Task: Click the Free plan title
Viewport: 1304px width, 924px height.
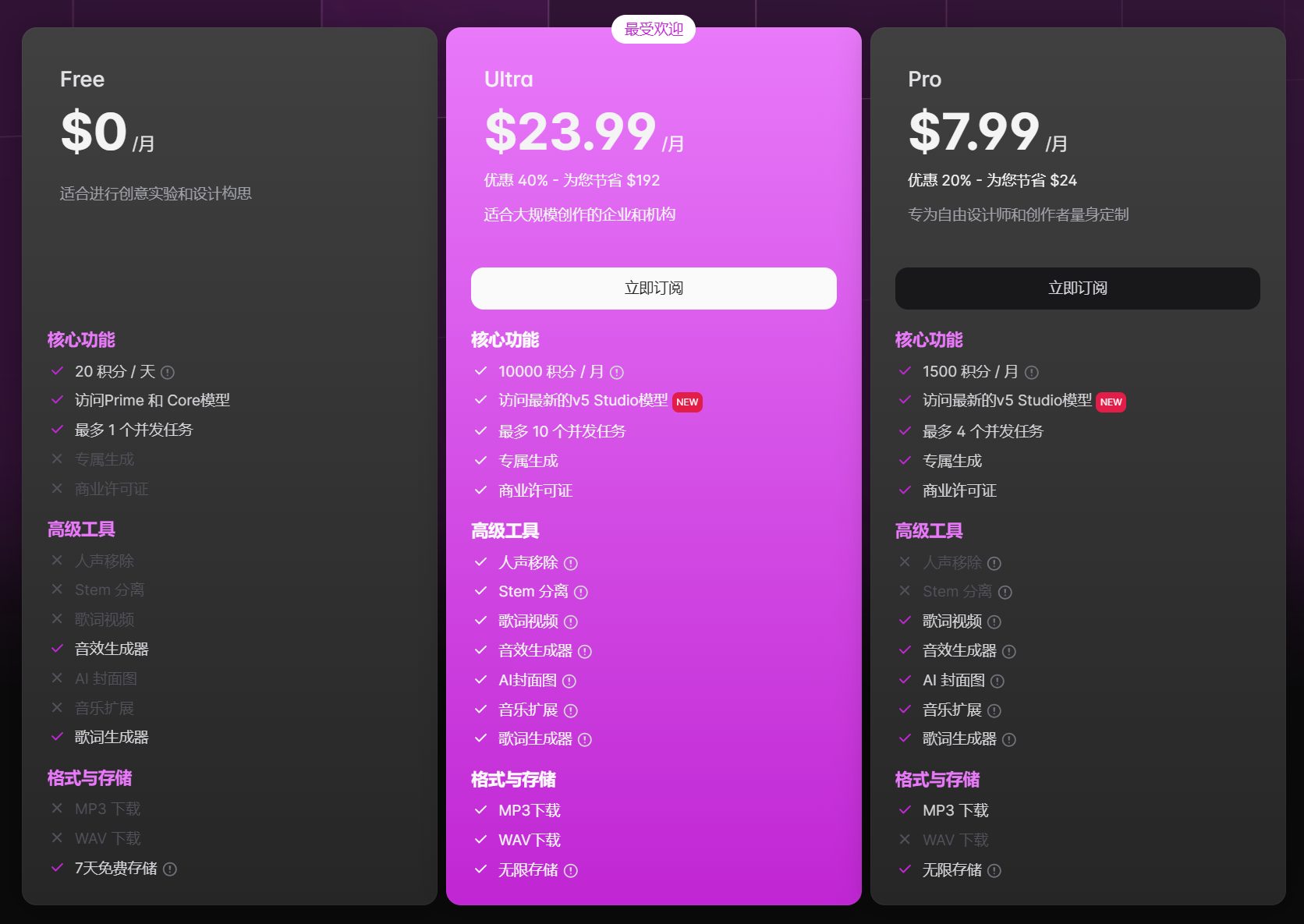Action: (x=82, y=80)
